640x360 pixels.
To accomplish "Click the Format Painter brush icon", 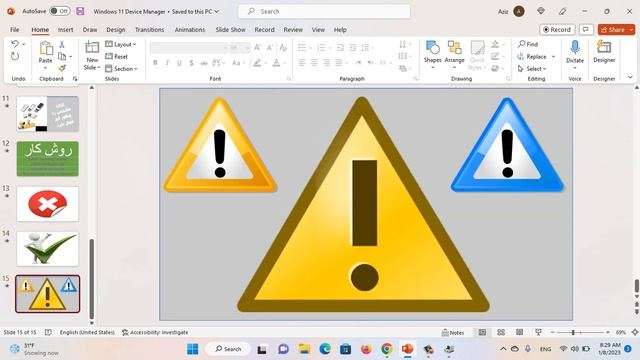I will (62, 68).
